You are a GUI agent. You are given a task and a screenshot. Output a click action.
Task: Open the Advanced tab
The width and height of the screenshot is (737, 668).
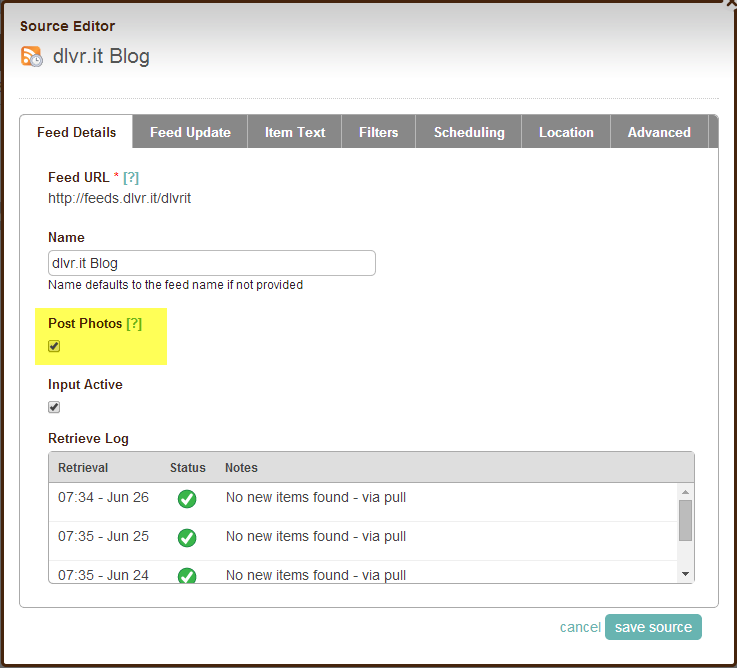click(659, 132)
